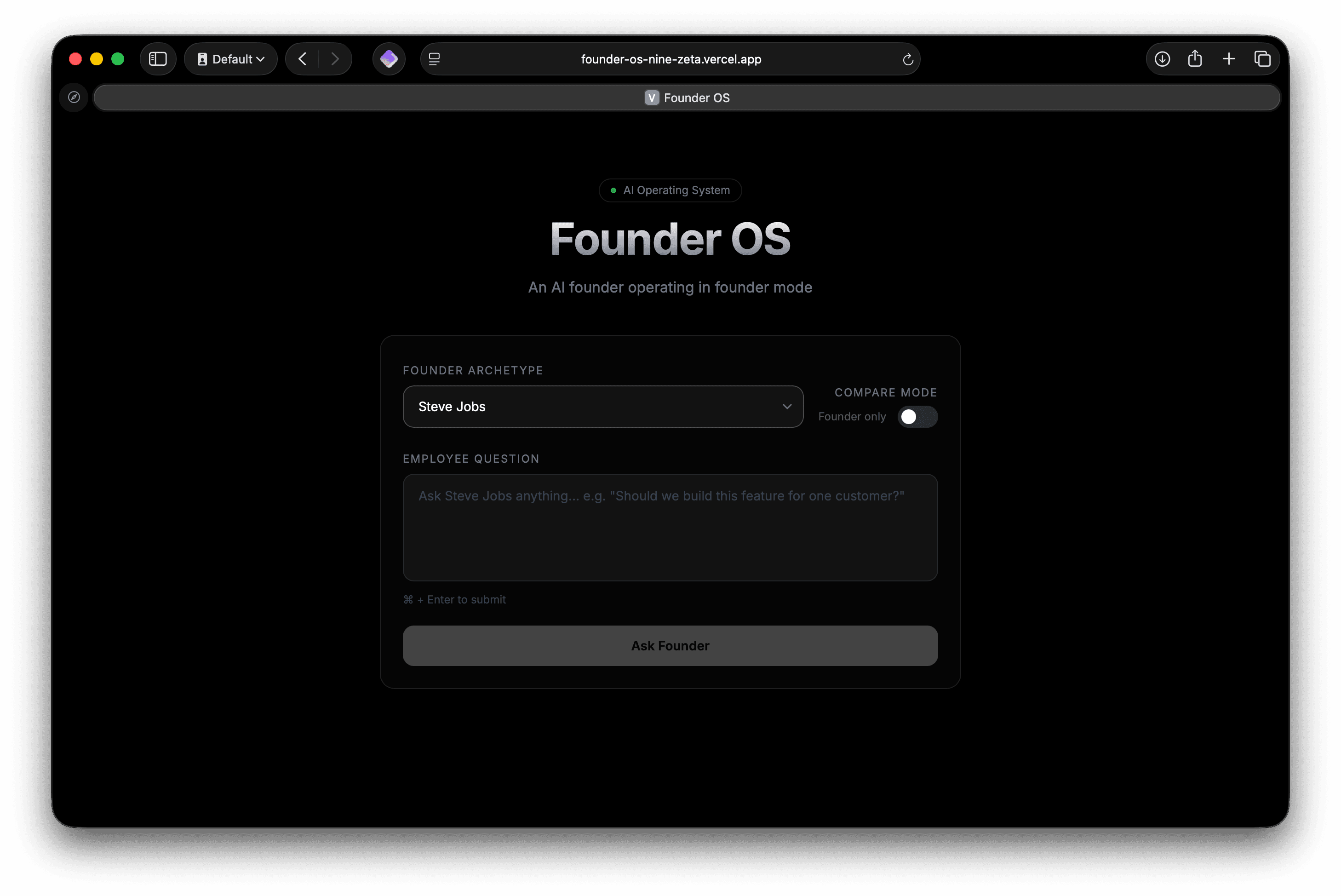Viewport: 1341px width, 896px height.
Task: Click the purple diamond extension icon
Action: (x=389, y=59)
